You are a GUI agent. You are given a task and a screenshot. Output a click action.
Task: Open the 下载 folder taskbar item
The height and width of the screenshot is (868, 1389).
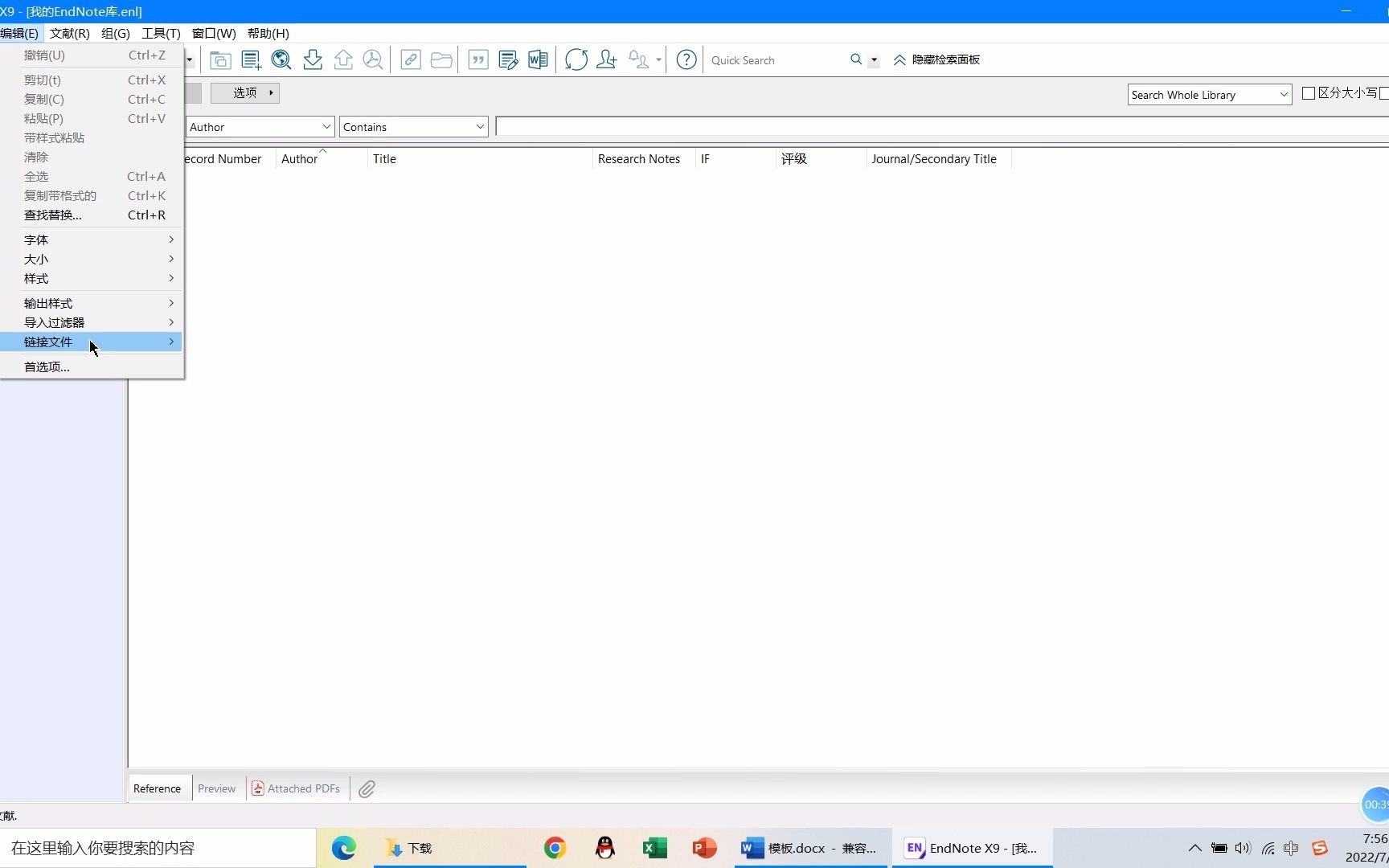tap(449, 848)
